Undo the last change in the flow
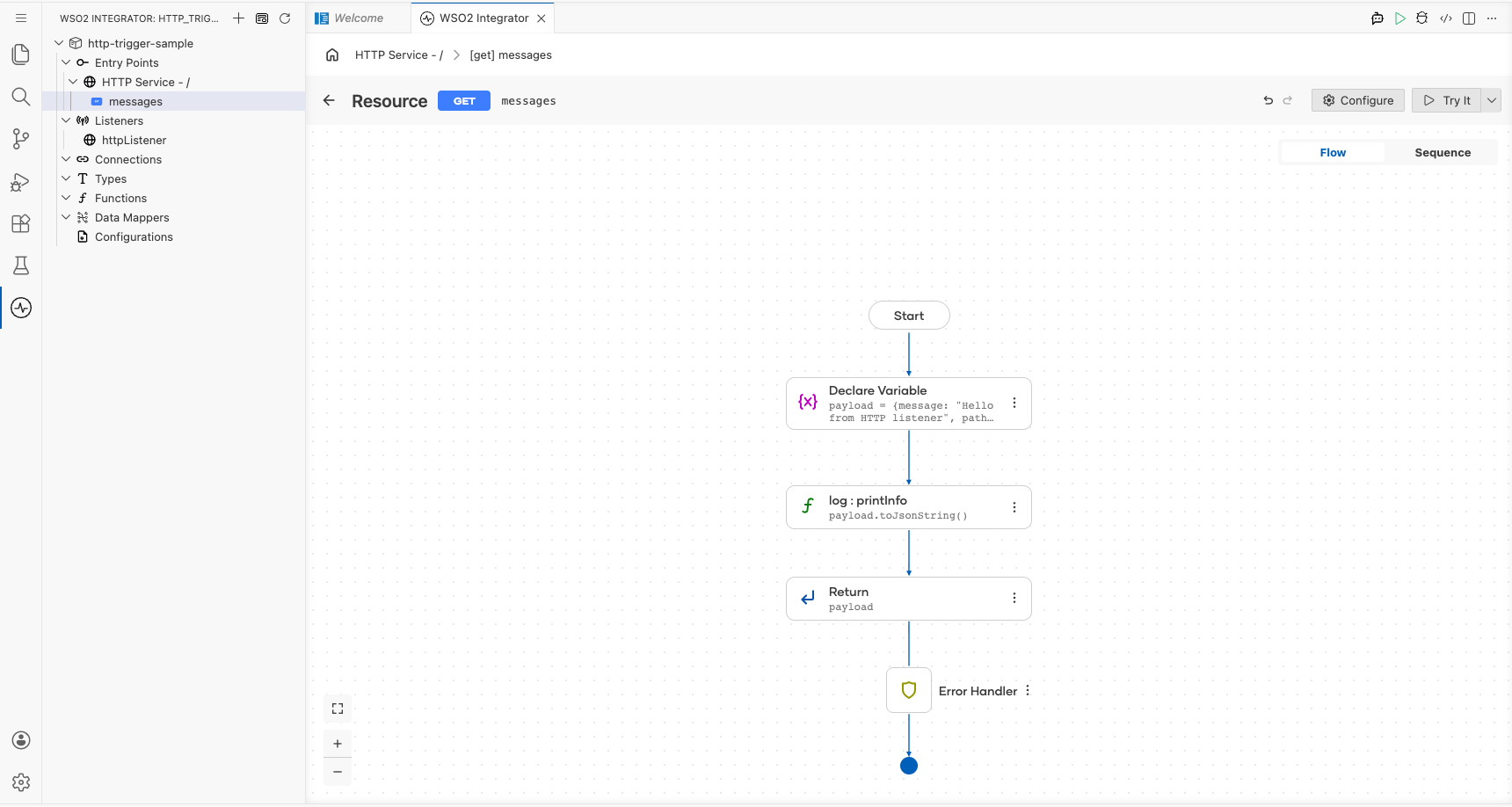This screenshot has width=1512, height=807. pyautogui.click(x=1268, y=100)
